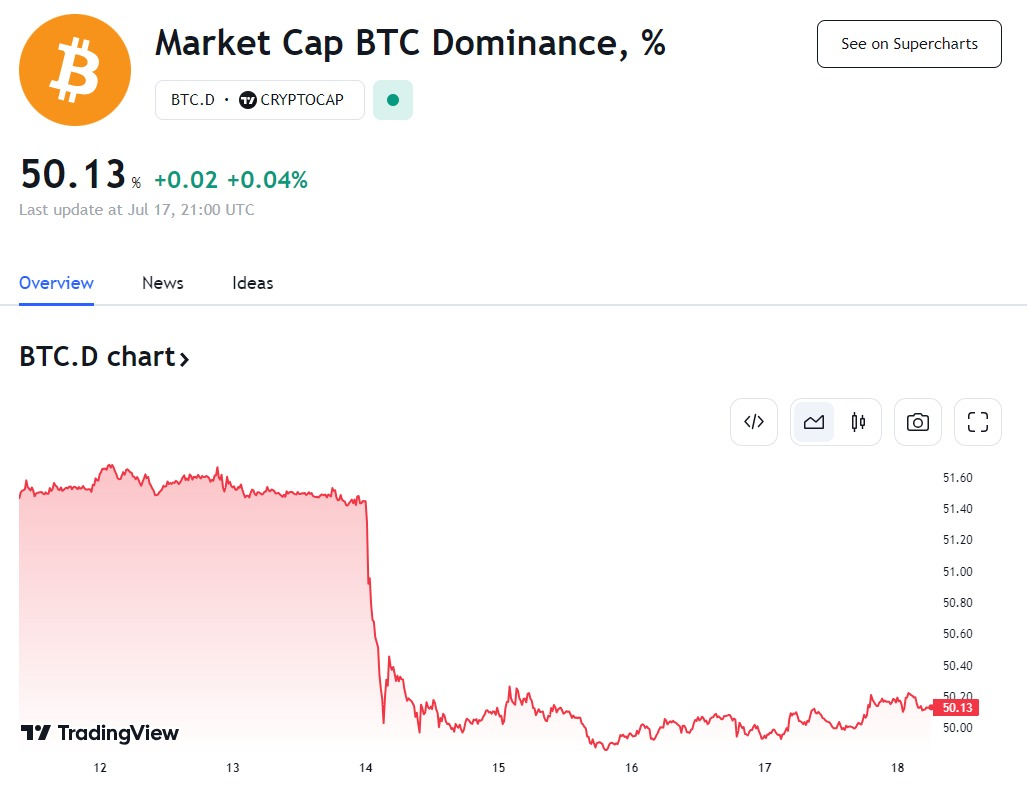Open the See on Supercharts button
Image resolution: width=1027 pixels, height=787 pixels.
(909, 44)
